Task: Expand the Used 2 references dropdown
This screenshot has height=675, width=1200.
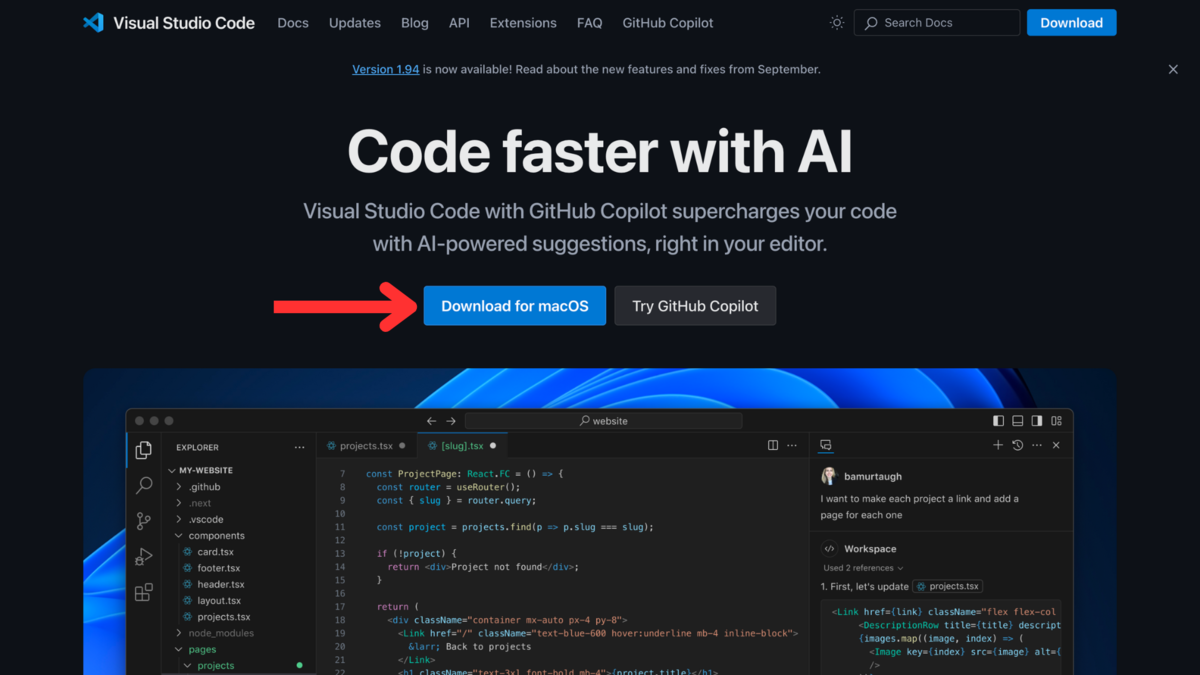Action: tap(863, 568)
